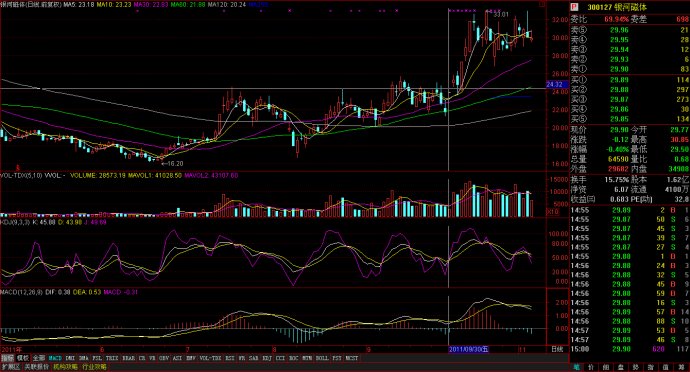Click the 24.32 price label on the axis
This screenshot has width=690, height=372.
(554, 84)
